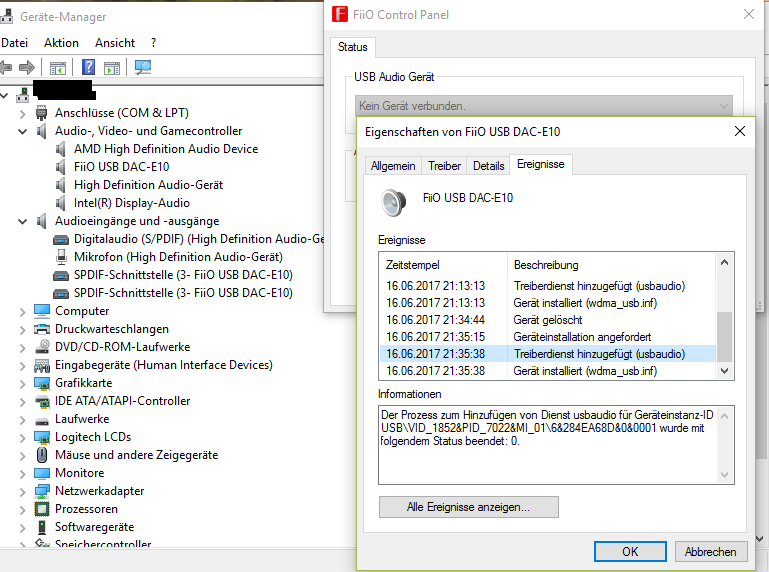769x572 pixels.
Task: Expand the Monitore node
Action: [x=23, y=474]
